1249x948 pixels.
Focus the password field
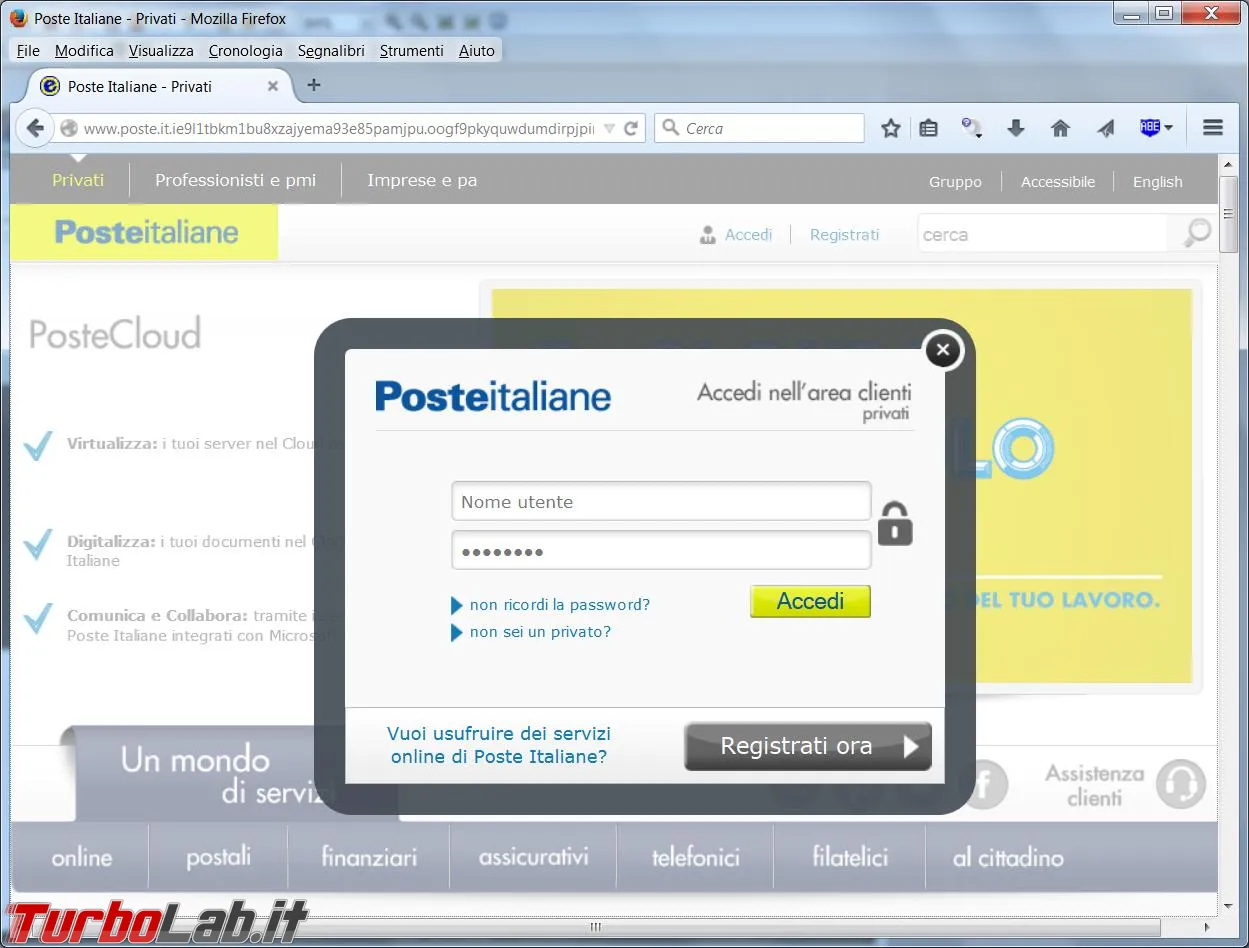(x=661, y=550)
